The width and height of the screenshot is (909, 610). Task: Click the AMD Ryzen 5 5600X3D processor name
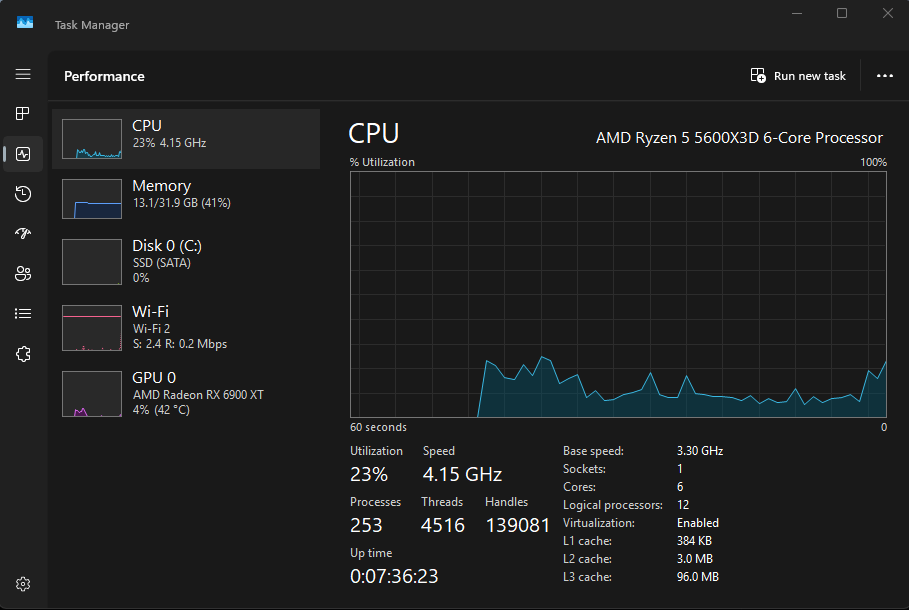coord(739,138)
